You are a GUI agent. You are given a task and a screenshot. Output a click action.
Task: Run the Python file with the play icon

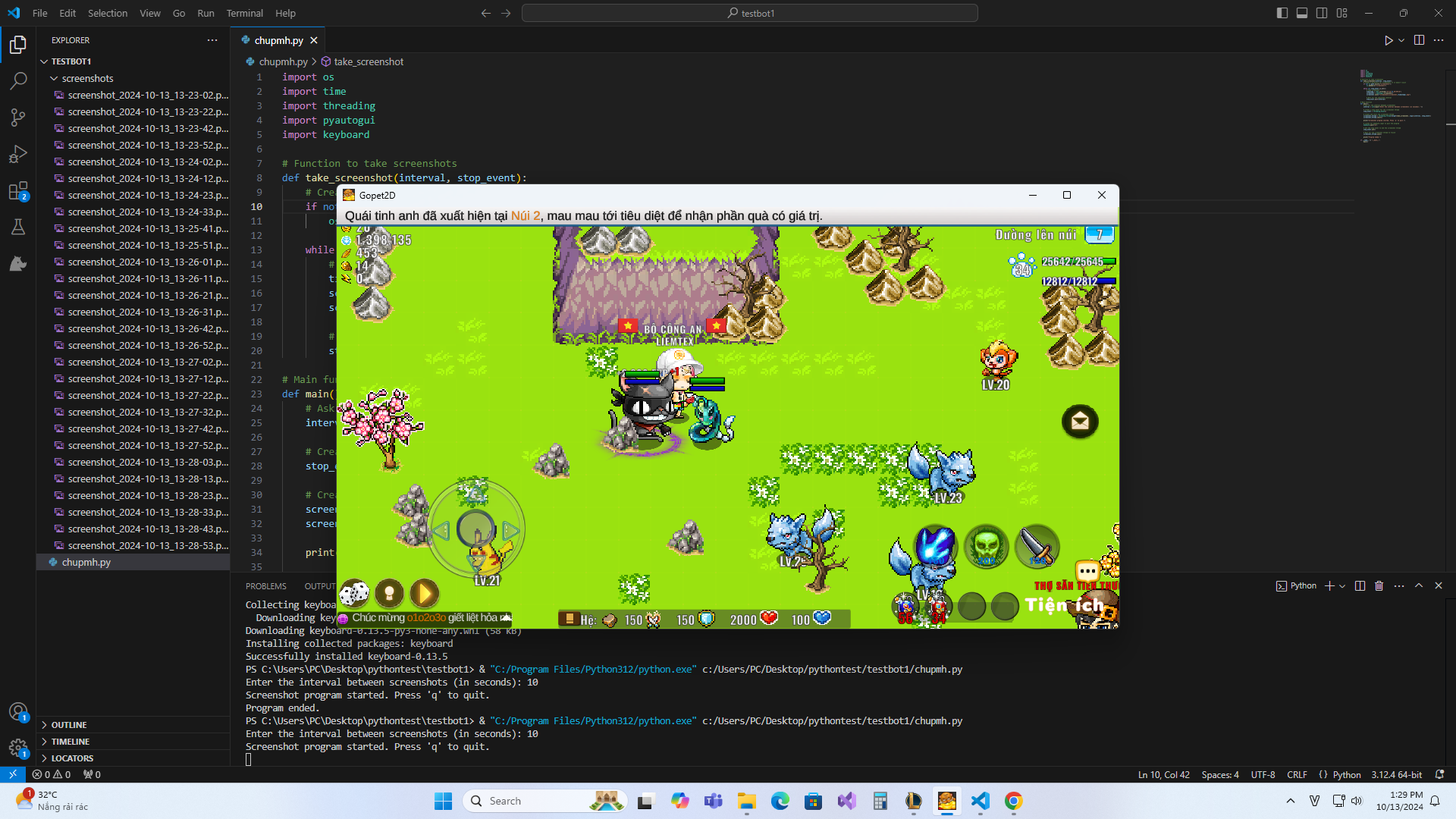(x=1389, y=40)
